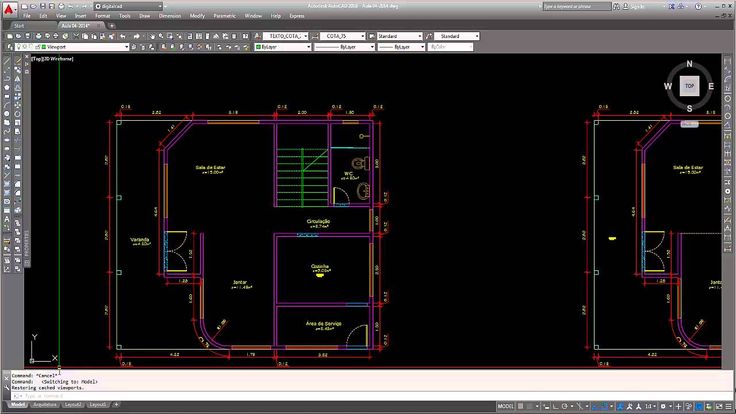
Task: Click the Cut scissors icon
Action: point(76,36)
